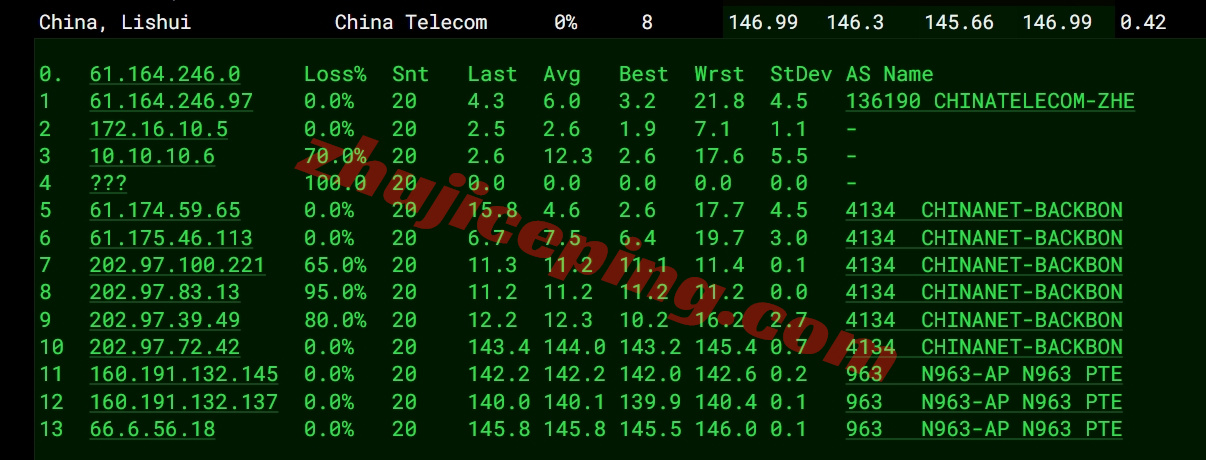The image size is (1206, 460).
Task: Select the 202.97.83.13 hop link
Action: [164, 292]
